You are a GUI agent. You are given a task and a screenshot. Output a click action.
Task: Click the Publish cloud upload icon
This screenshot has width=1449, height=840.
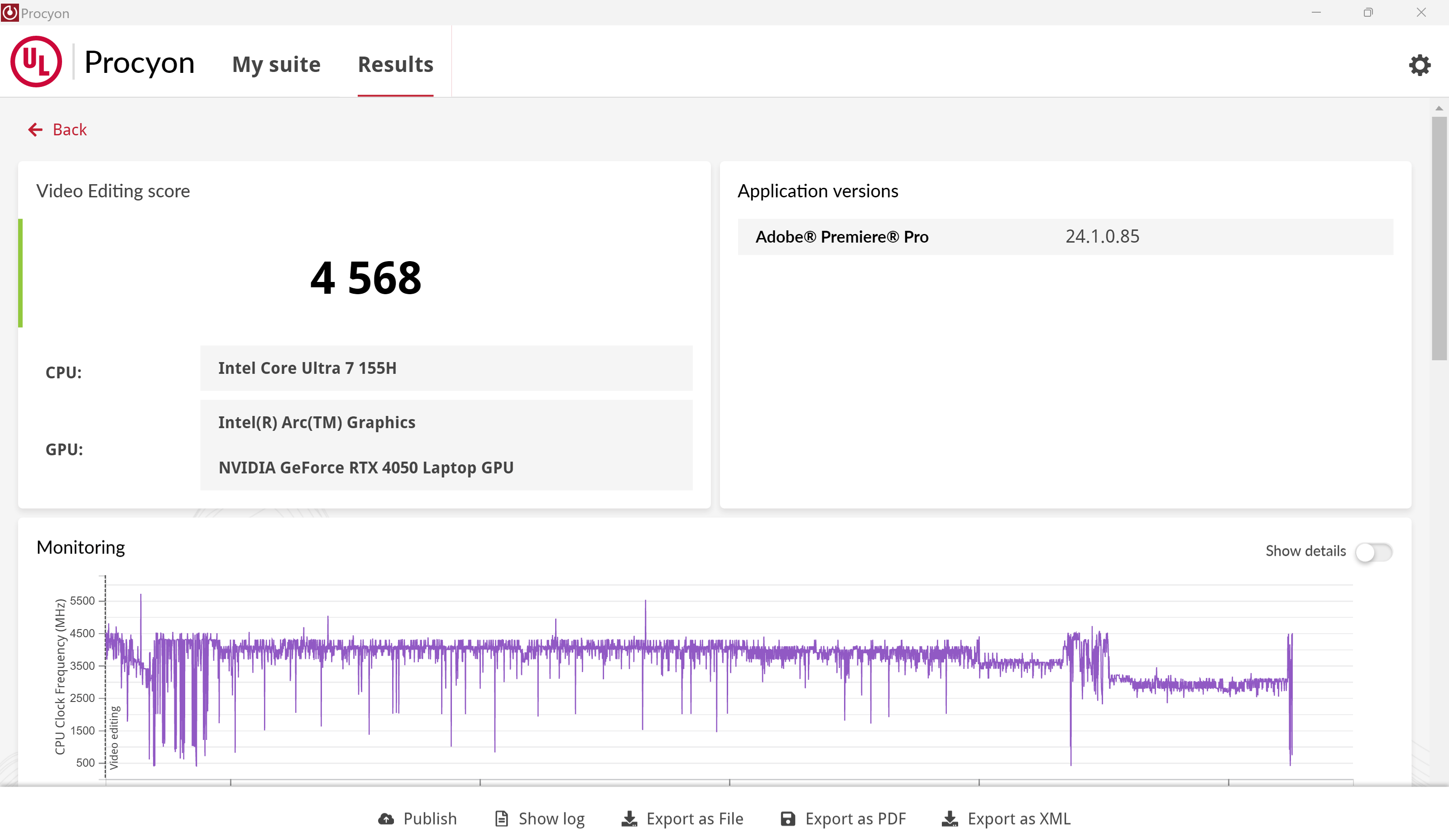coord(386,819)
